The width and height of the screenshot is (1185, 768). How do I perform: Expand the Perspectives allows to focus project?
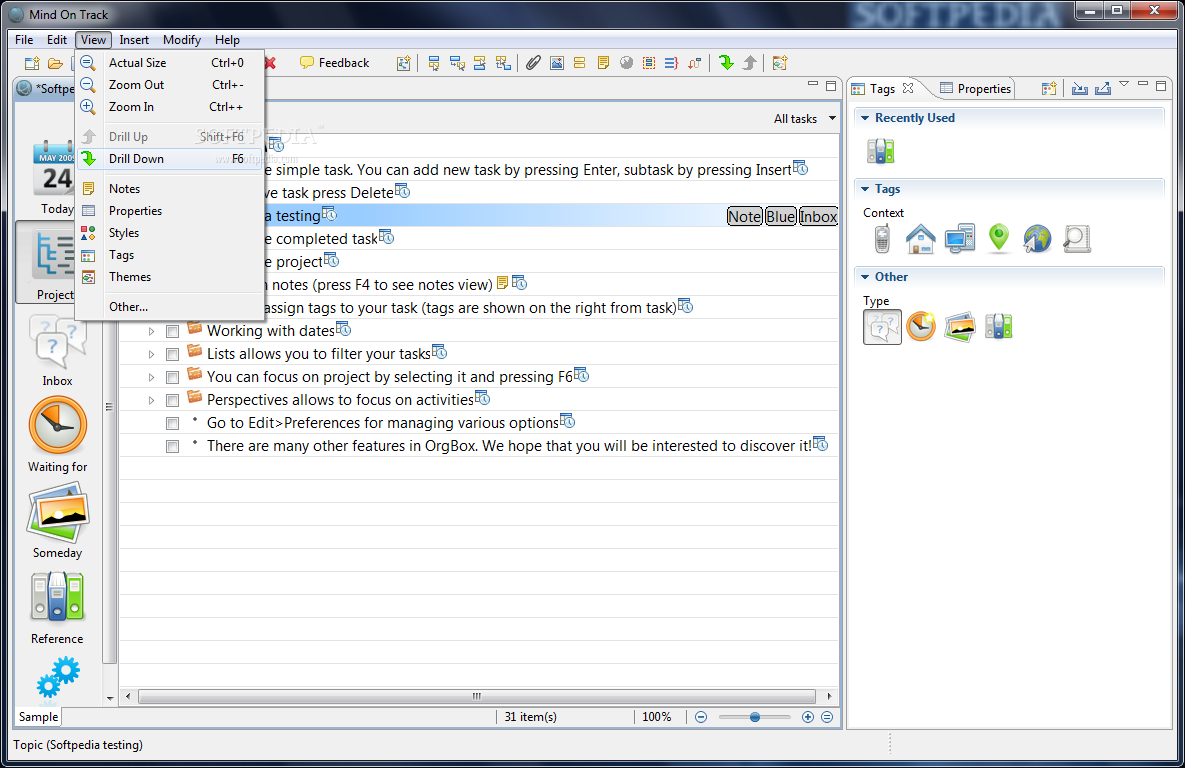[x=151, y=401]
